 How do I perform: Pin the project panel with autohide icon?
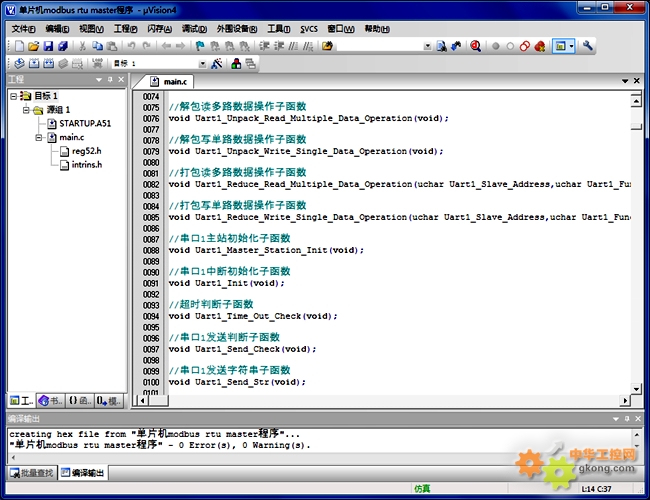click(x=110, y=79)
